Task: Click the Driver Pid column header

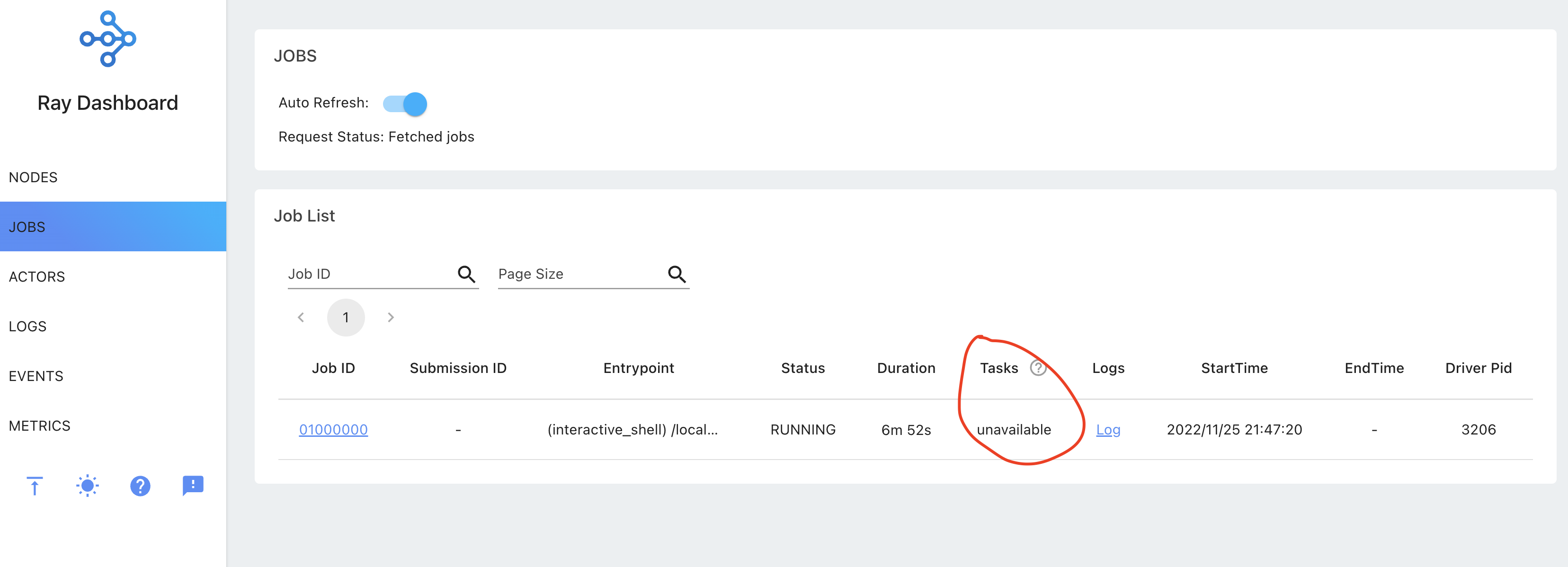Action: [x=1479, y=368]
